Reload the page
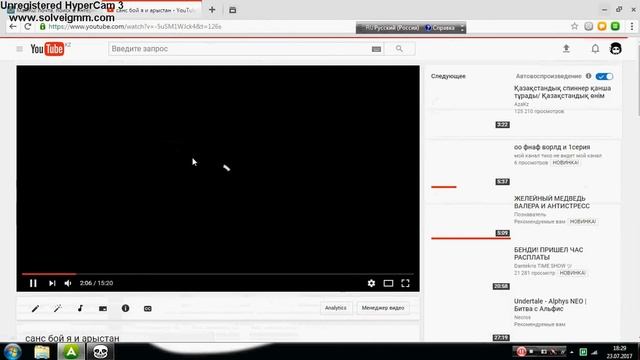Viewport: 640px width, 360px height. (x=28, y=27)
